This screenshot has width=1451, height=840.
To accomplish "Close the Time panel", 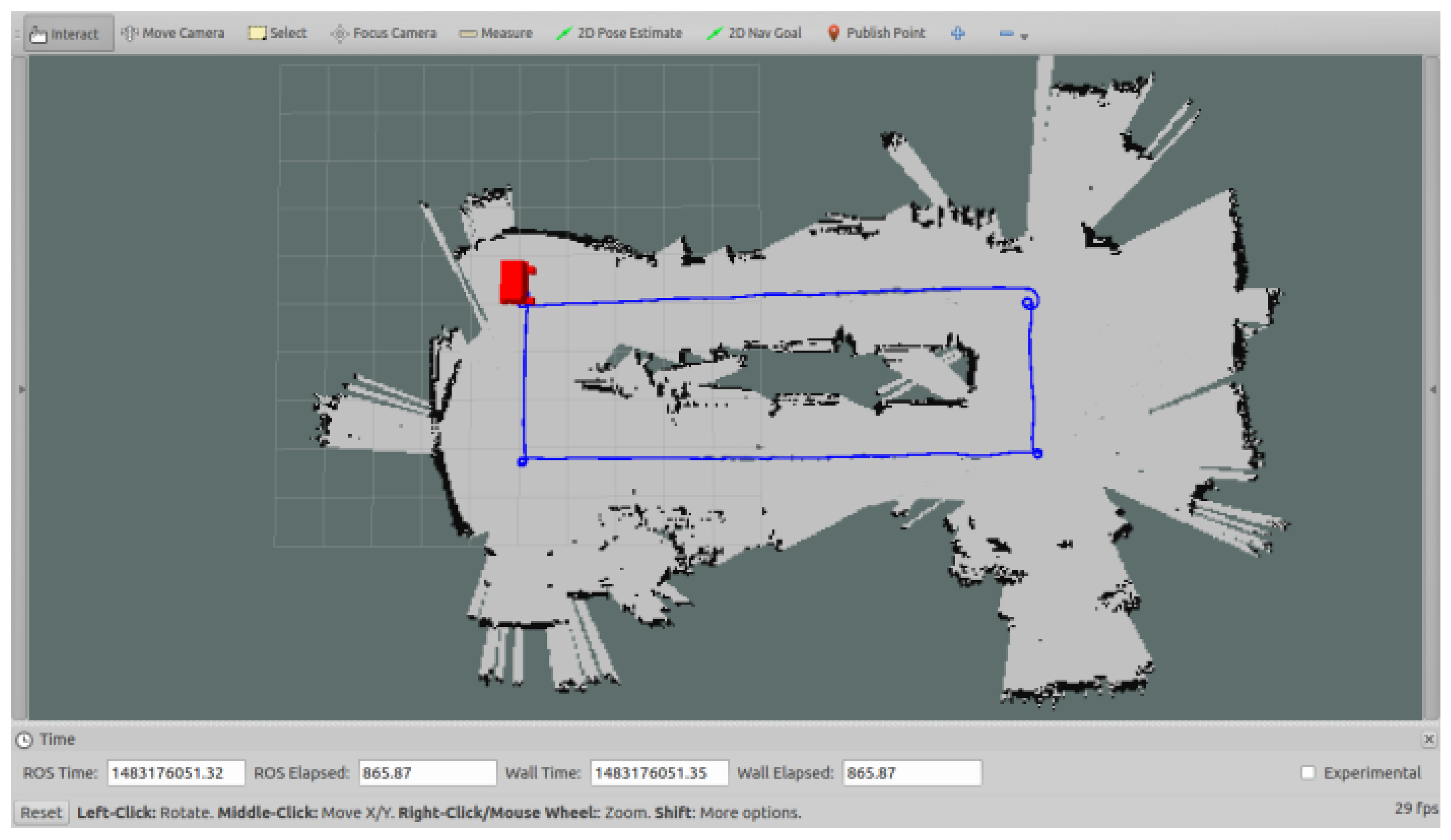I will tap(1429, 740).
